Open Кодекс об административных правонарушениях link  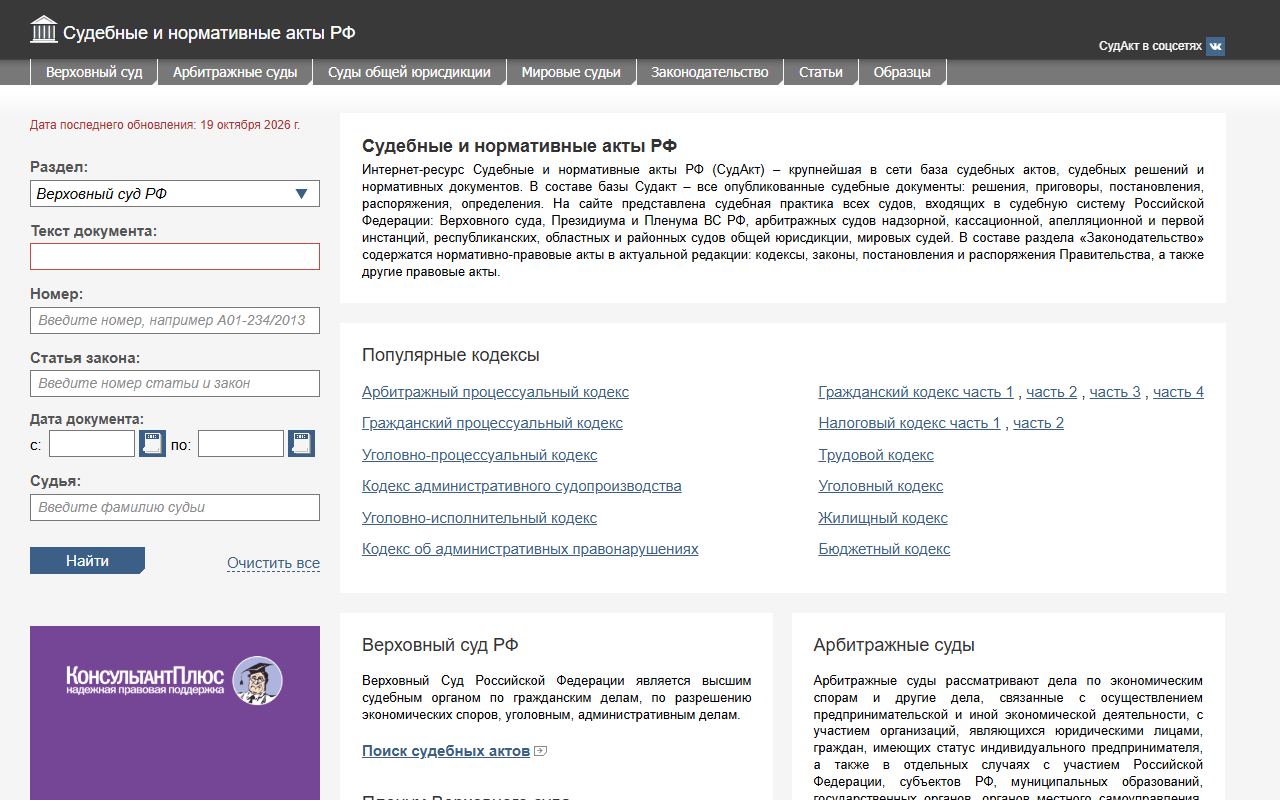point(530,549)
